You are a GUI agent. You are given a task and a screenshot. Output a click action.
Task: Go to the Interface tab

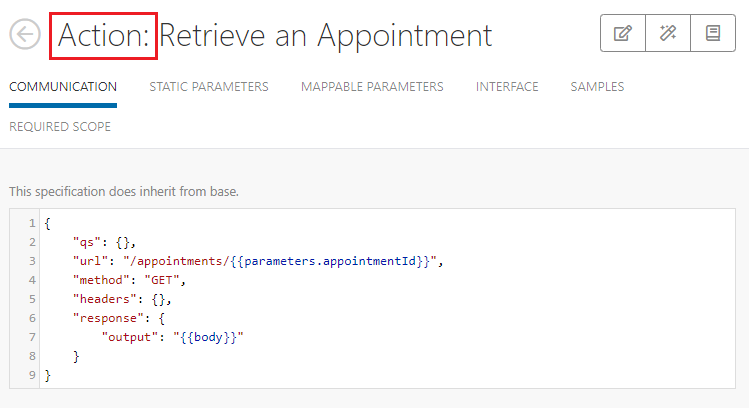pos(507,87)
